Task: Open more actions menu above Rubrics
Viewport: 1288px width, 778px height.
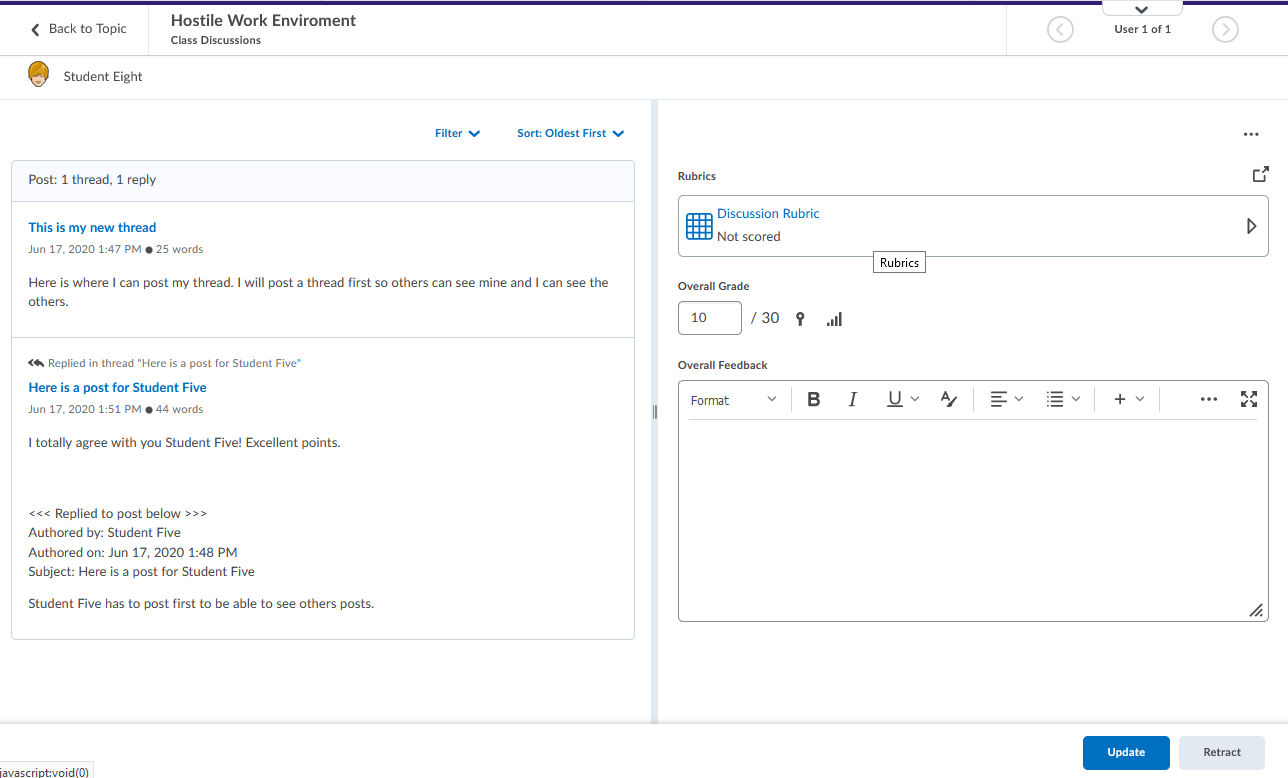Action: point(1250,134)
